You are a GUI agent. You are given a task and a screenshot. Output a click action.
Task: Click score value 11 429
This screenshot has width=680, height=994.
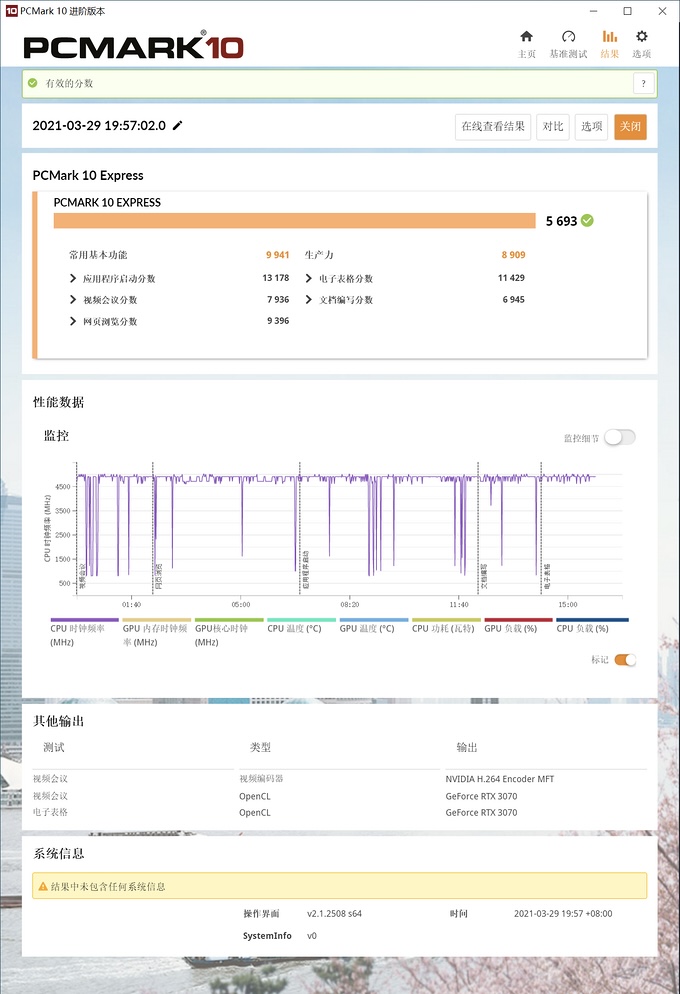(511, 278)
